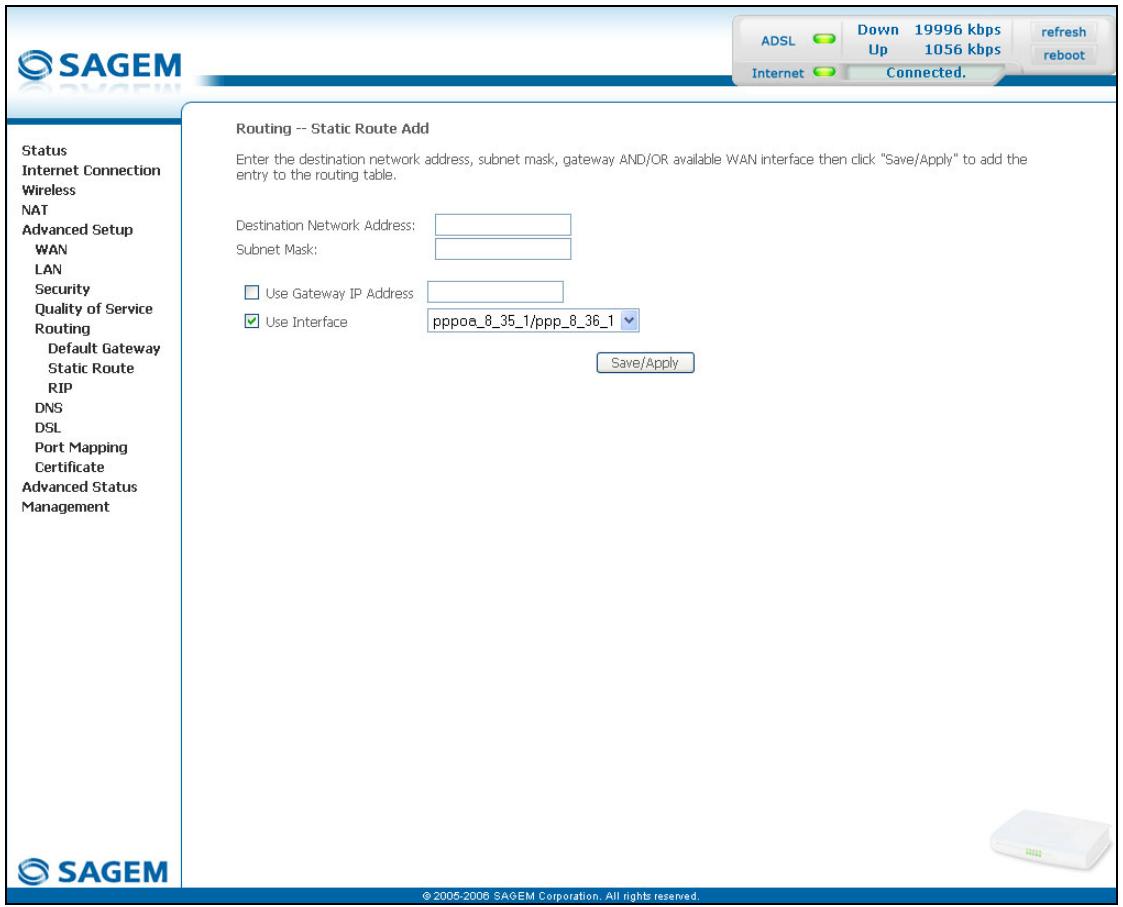
Task: Open the Port Mapping page
Action: click(81, 448)
